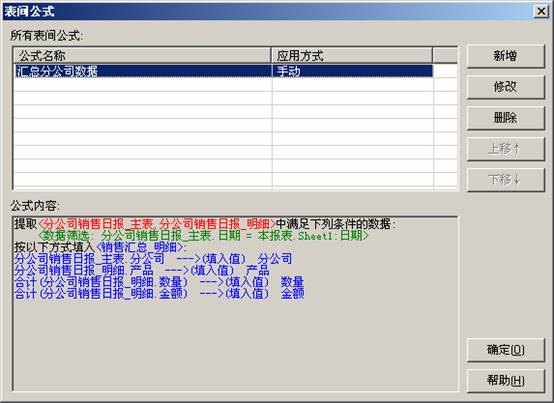Image resolution: width=554 pixels, height=403 pixels.
Task: Click the 产品 fill-in mapping line
Action: (x=141, y=271)
